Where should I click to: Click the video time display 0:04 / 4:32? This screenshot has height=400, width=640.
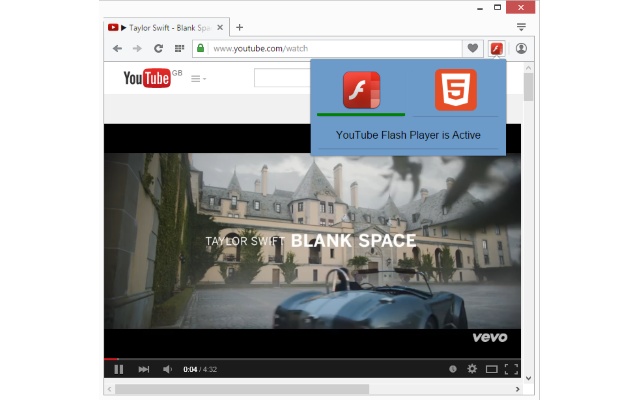200,369
